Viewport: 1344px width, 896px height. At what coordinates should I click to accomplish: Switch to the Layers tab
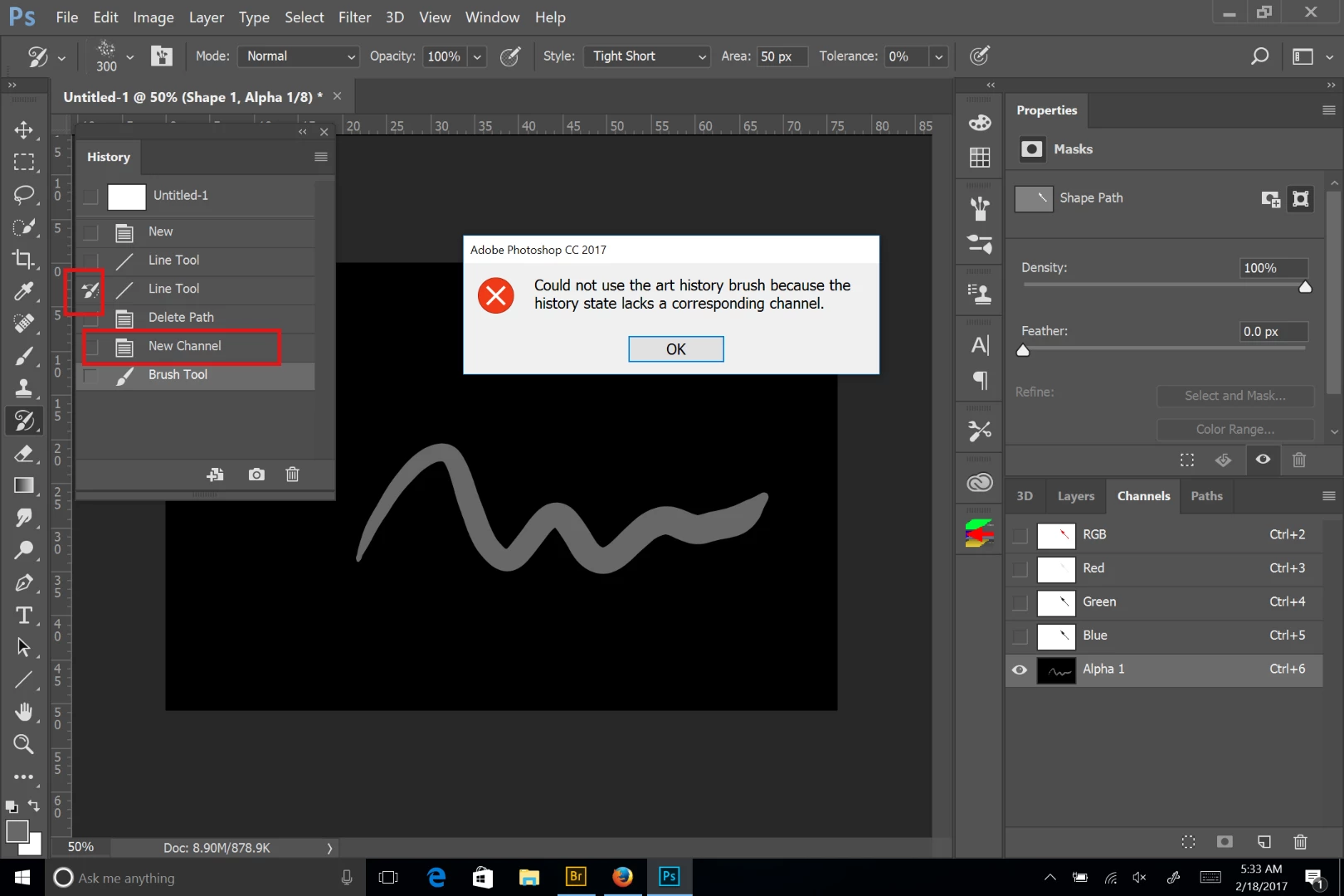1075,496
